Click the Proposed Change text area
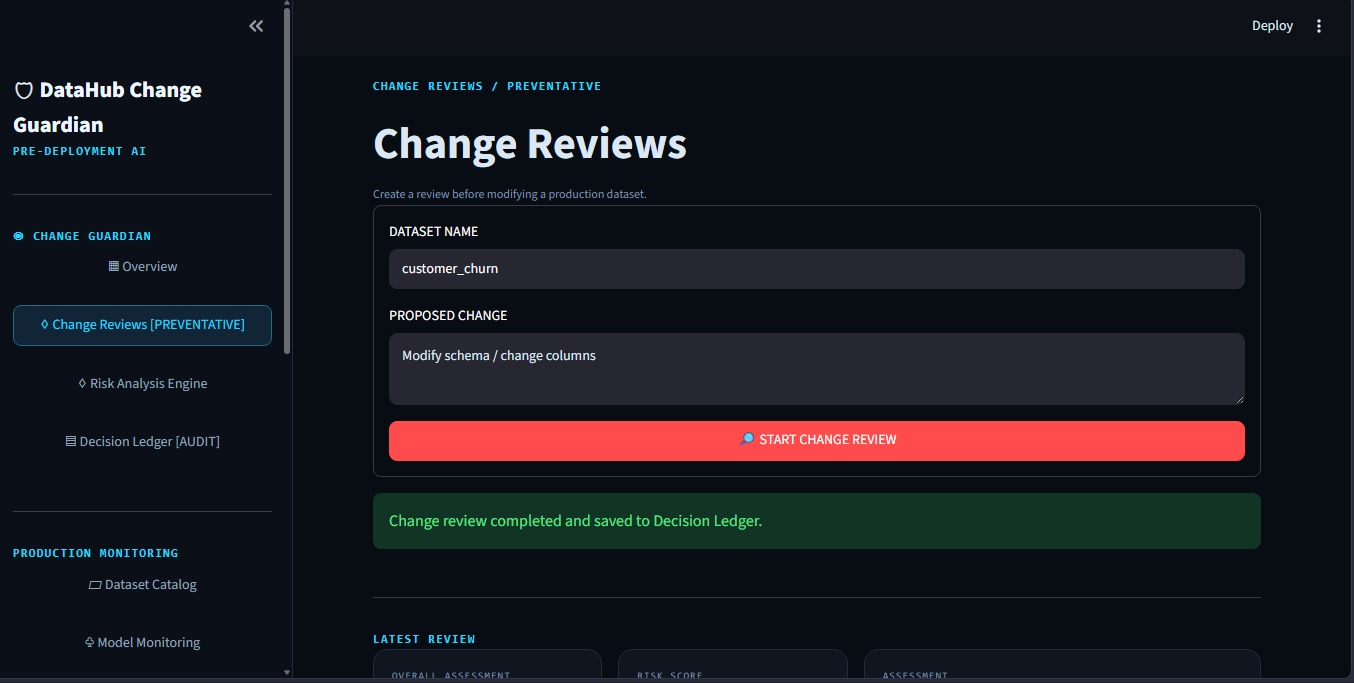This screenshot has height=683, width=1354. [817, 369]
